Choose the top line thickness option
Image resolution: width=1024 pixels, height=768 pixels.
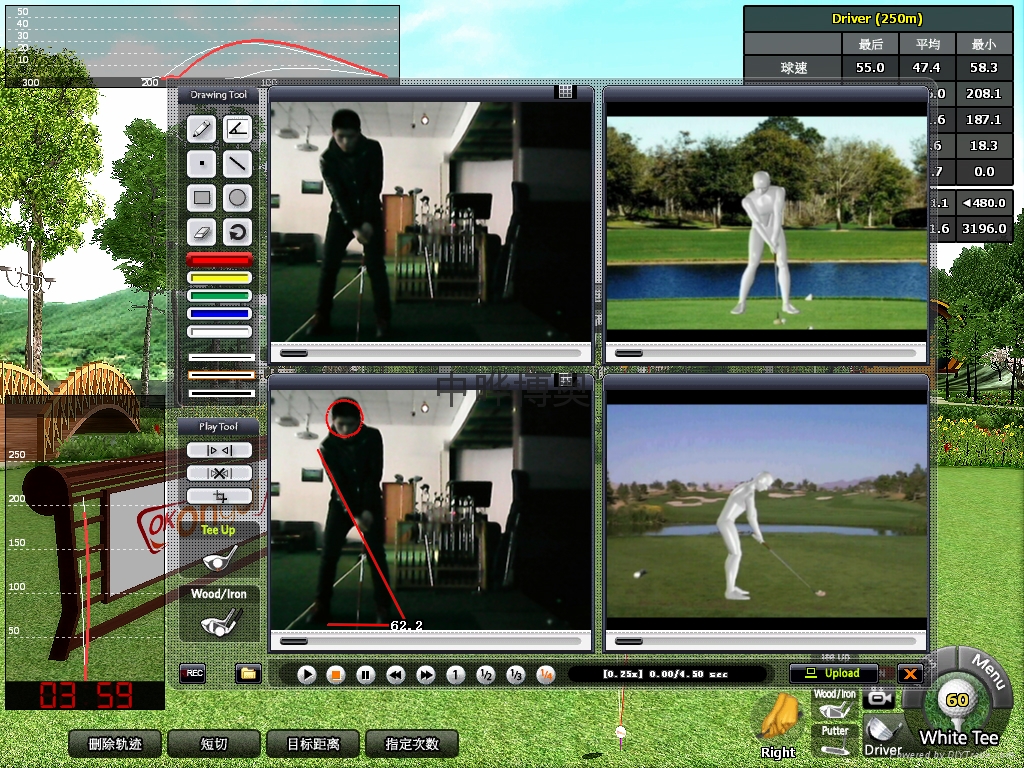click(221, 357)
